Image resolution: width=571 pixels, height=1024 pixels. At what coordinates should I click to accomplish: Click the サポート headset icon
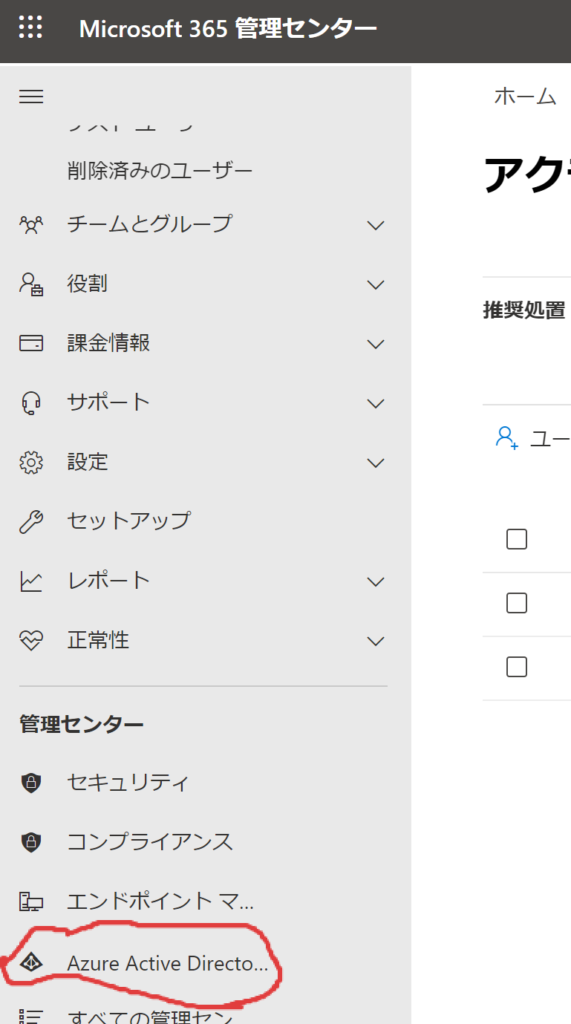coord(31,403)
